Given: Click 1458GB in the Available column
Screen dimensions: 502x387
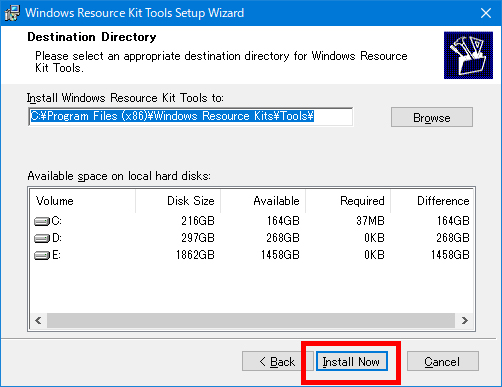Looking at the screenshot, I should tap(280, 255).
